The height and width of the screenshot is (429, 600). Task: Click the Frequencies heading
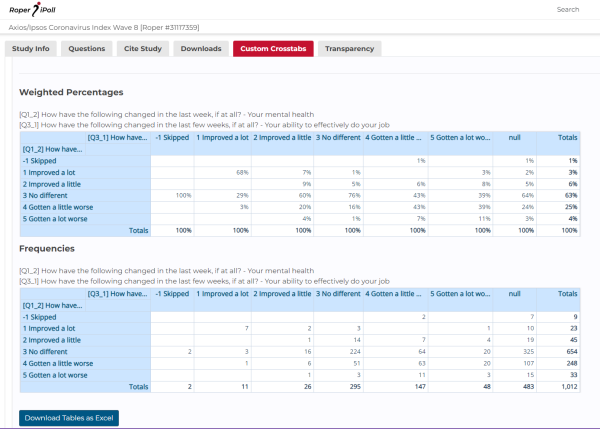(x=47, y=249)
